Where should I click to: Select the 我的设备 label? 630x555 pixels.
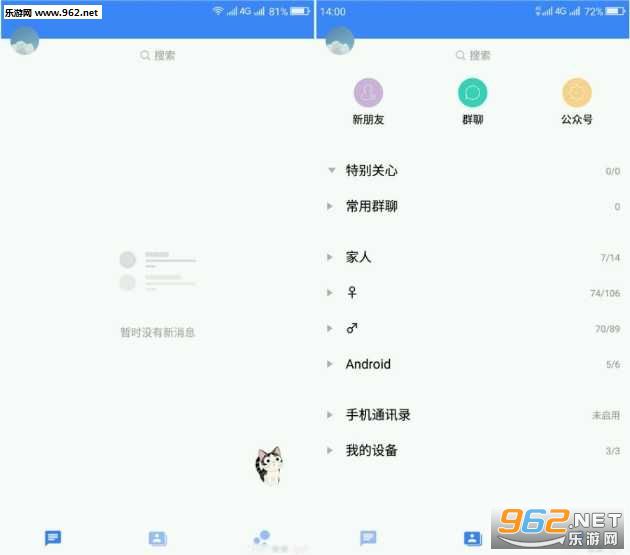(x=372, y=451)
